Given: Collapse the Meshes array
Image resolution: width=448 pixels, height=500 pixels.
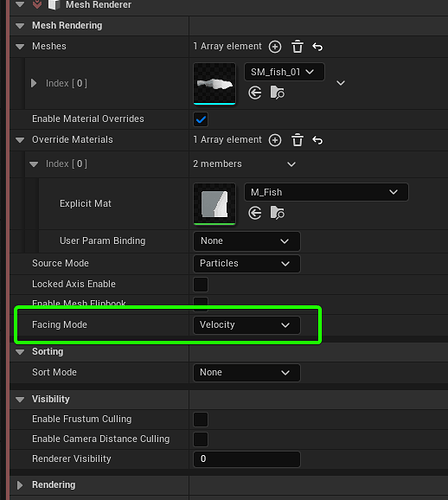Looking at the screenshot, I should click(x=20, y=46).
